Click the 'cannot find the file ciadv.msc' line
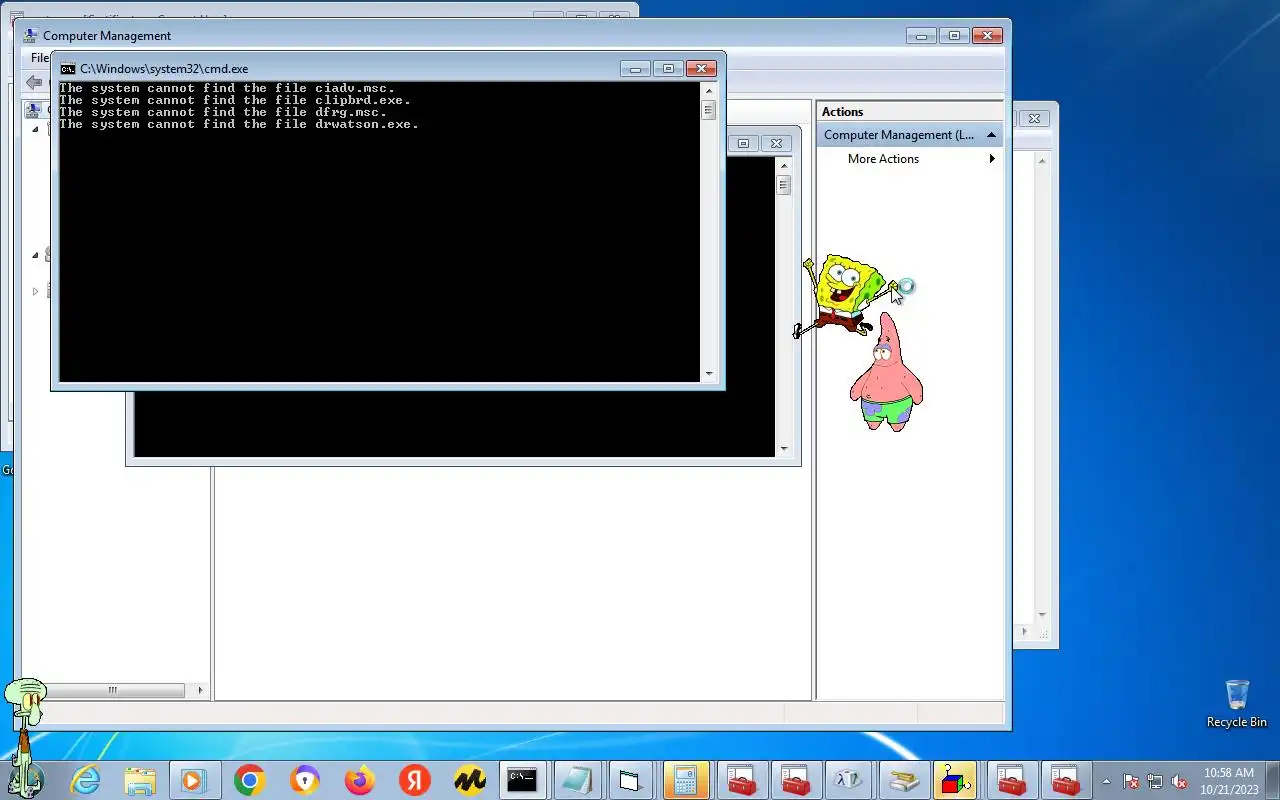This screenshot has height=800, width=1280. tap(227, 88)
